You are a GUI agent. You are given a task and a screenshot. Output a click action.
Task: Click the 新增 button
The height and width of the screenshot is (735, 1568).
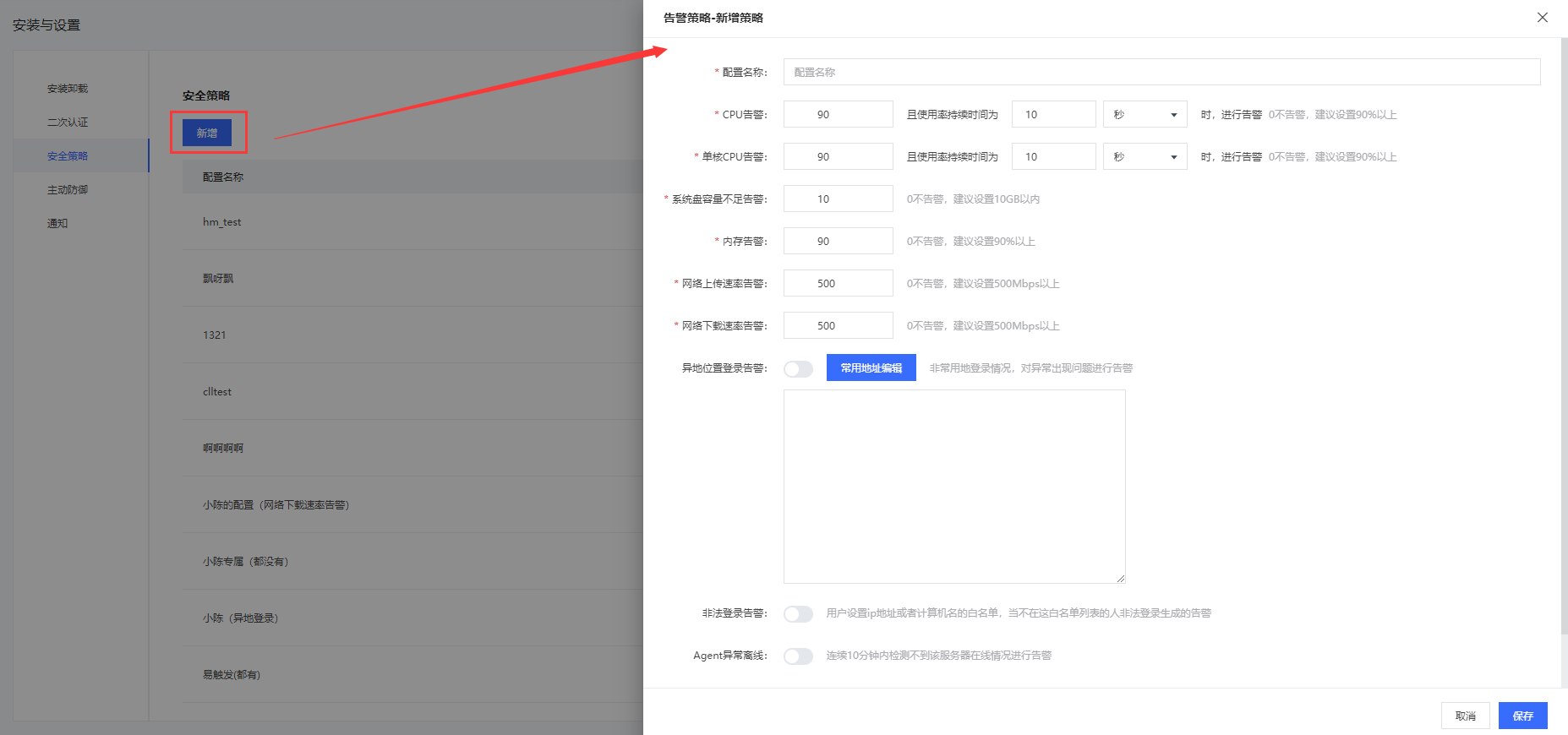point(207,133)
